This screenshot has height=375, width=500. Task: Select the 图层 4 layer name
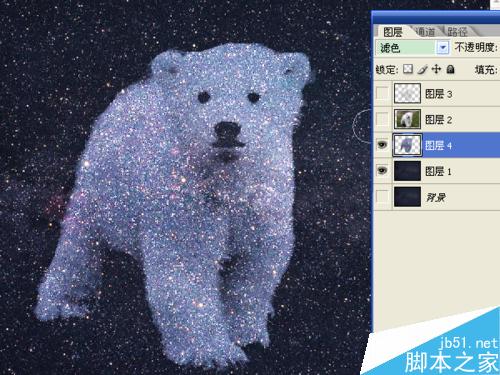coord(439,146)
